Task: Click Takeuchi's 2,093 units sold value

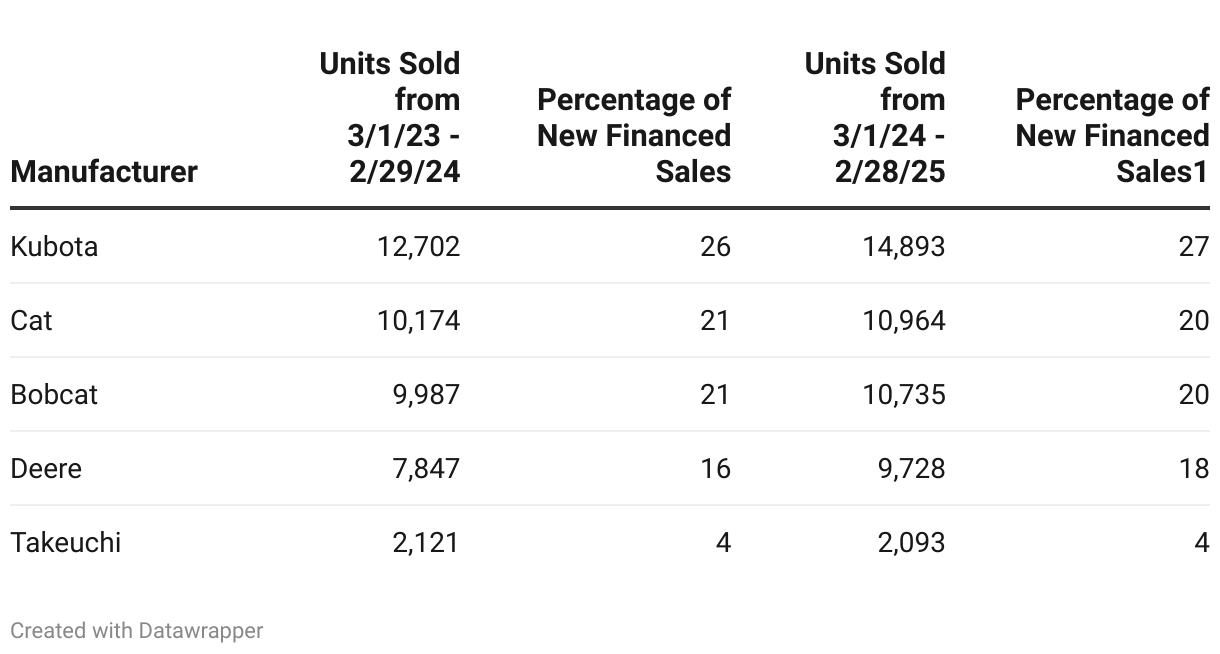Action: coord(911,542)
